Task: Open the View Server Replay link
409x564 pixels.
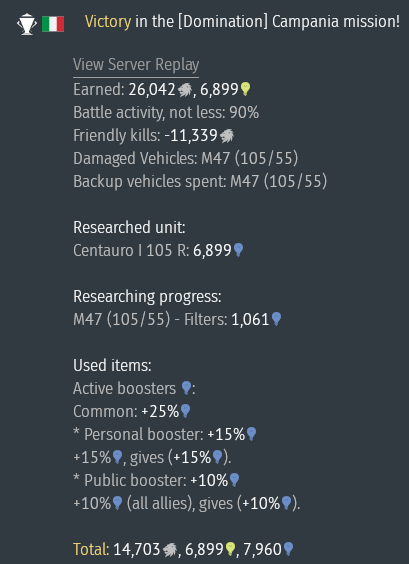Action: (x=136, y=65)
